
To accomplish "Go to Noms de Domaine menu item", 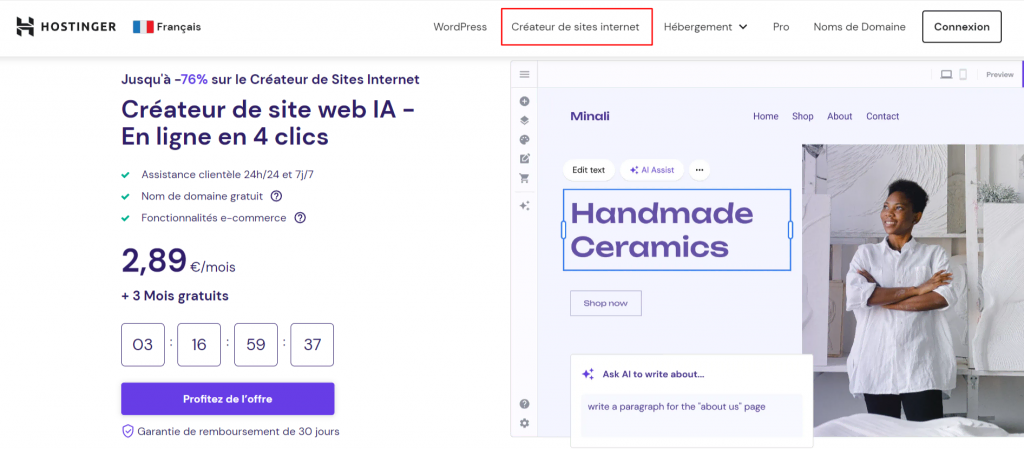I will pyautogui.click(x=859, y=27).
